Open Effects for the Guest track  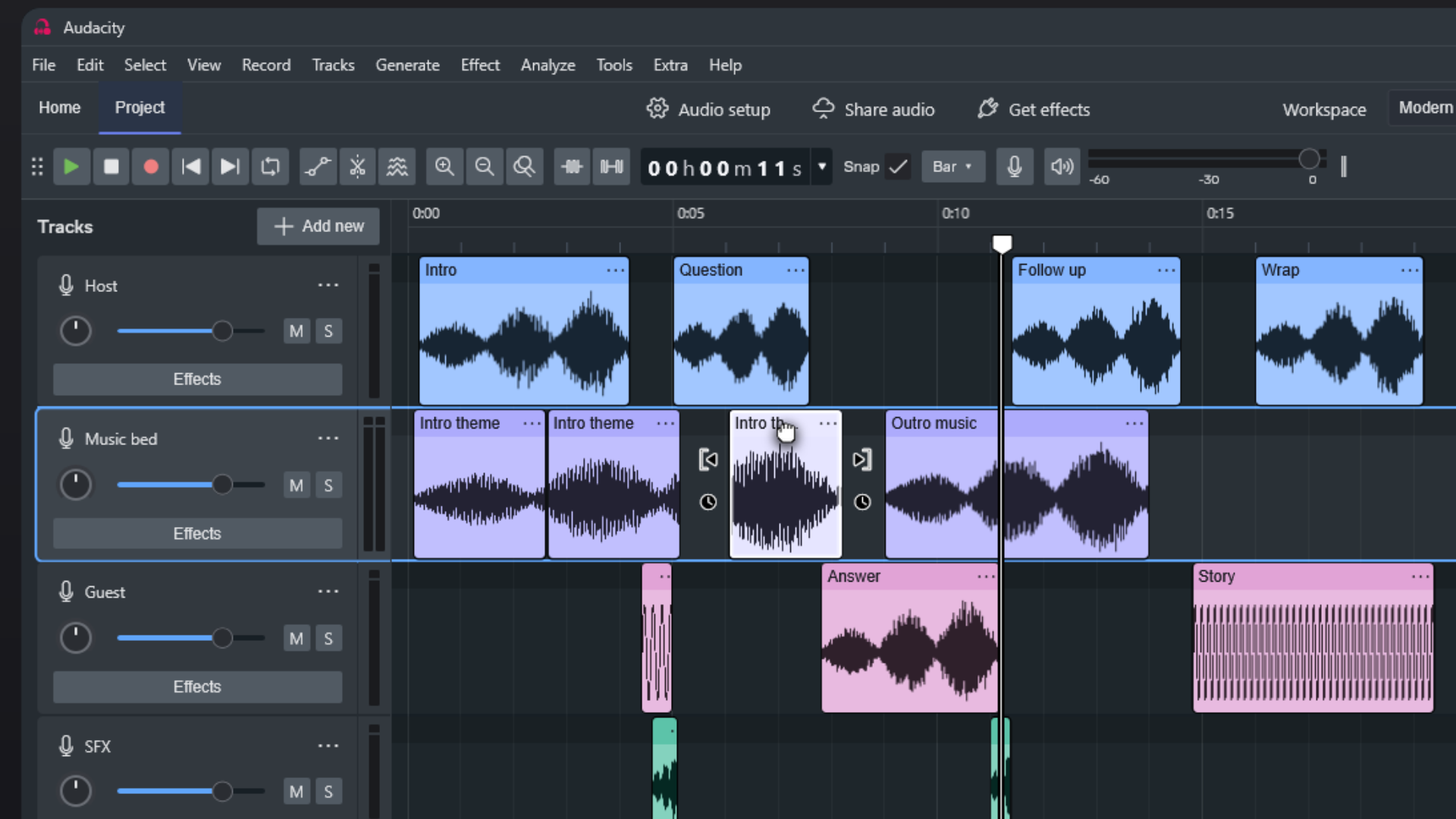[197, 687]
